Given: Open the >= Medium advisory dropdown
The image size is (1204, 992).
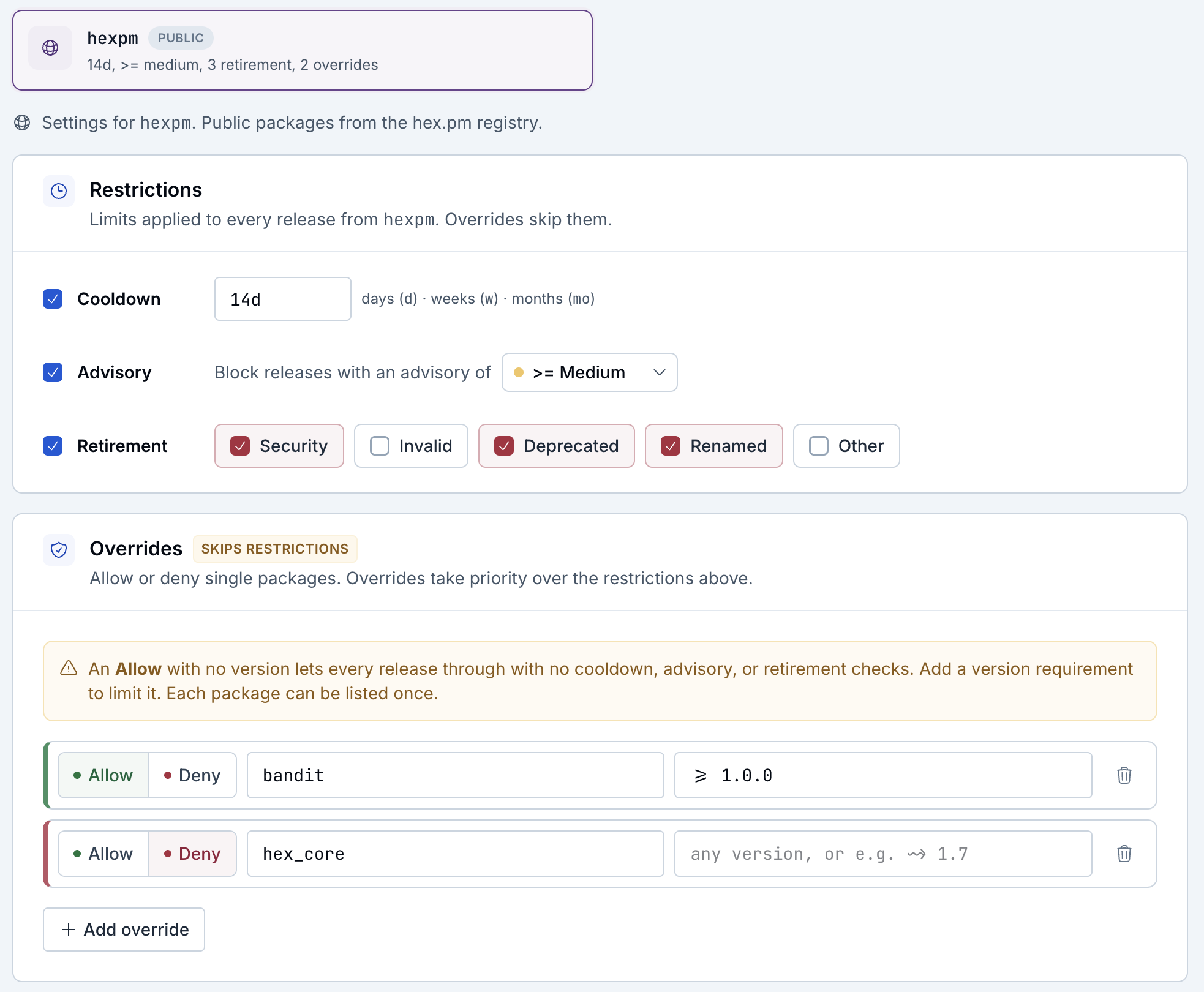Looking at the screenshot, I should coord(590,372).
